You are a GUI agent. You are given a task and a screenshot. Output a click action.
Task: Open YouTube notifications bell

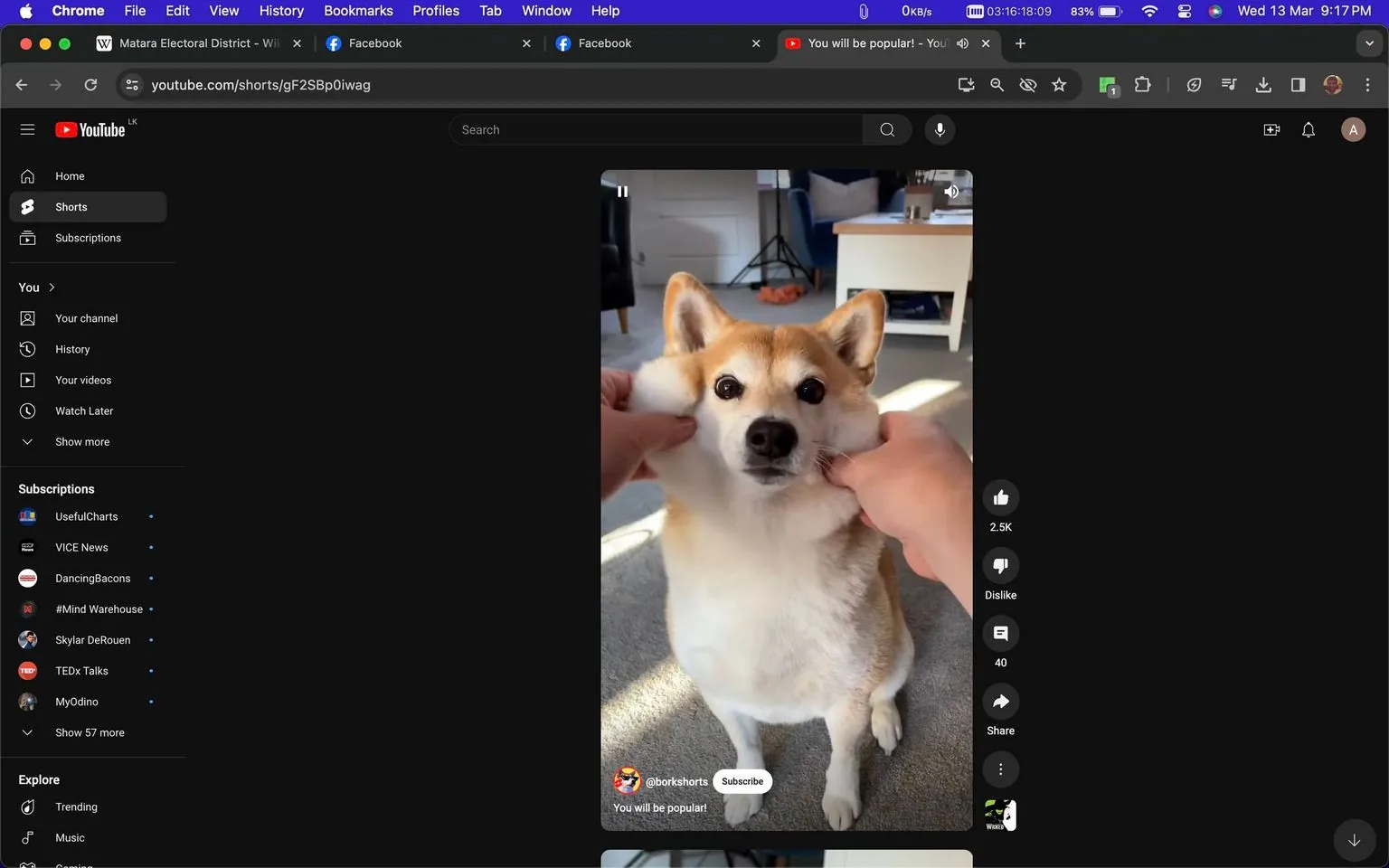point(1308,129)
